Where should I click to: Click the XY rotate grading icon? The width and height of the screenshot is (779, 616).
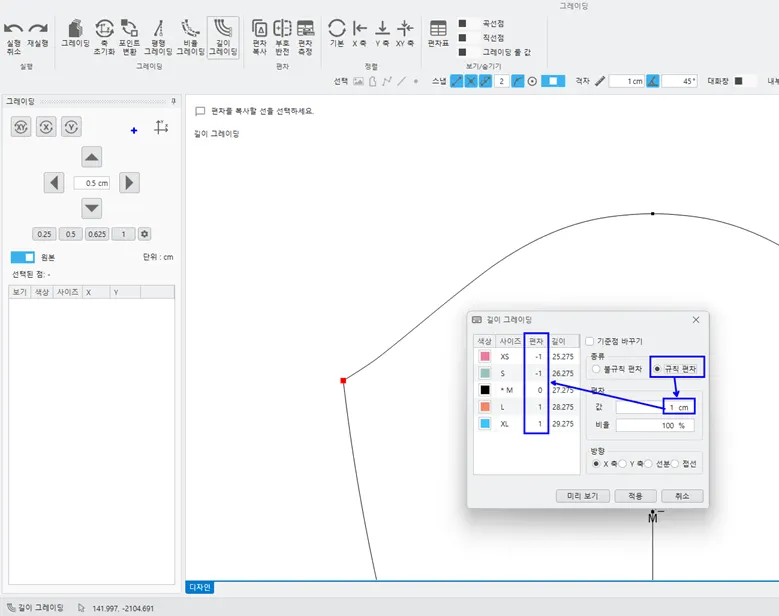[21, 126]
